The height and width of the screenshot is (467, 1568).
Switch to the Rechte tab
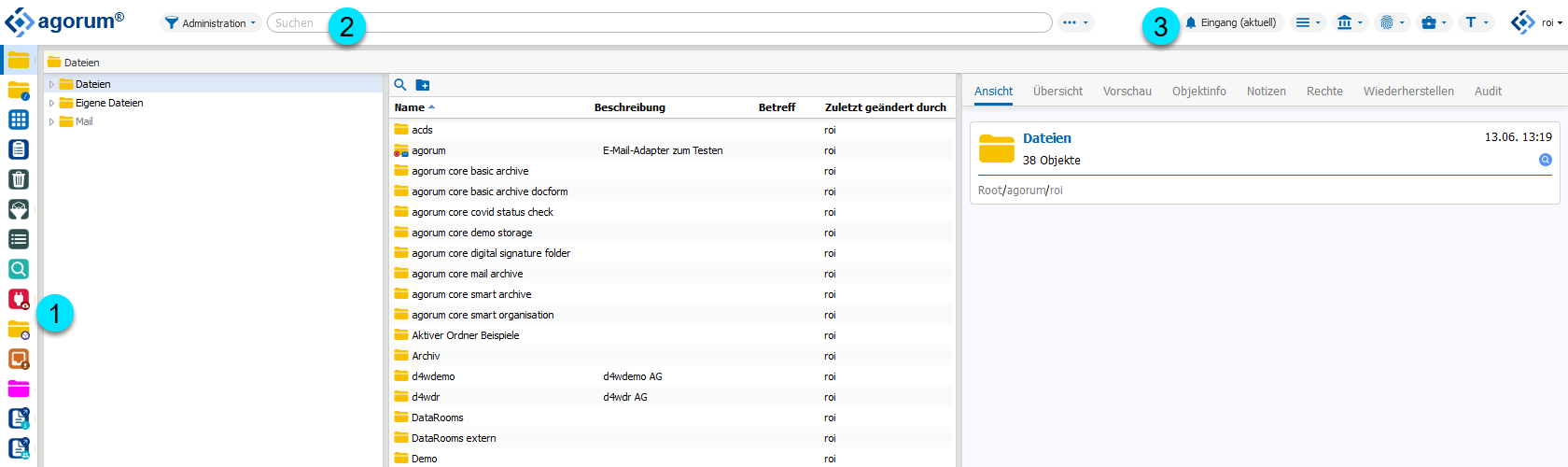pos(1323,92)
